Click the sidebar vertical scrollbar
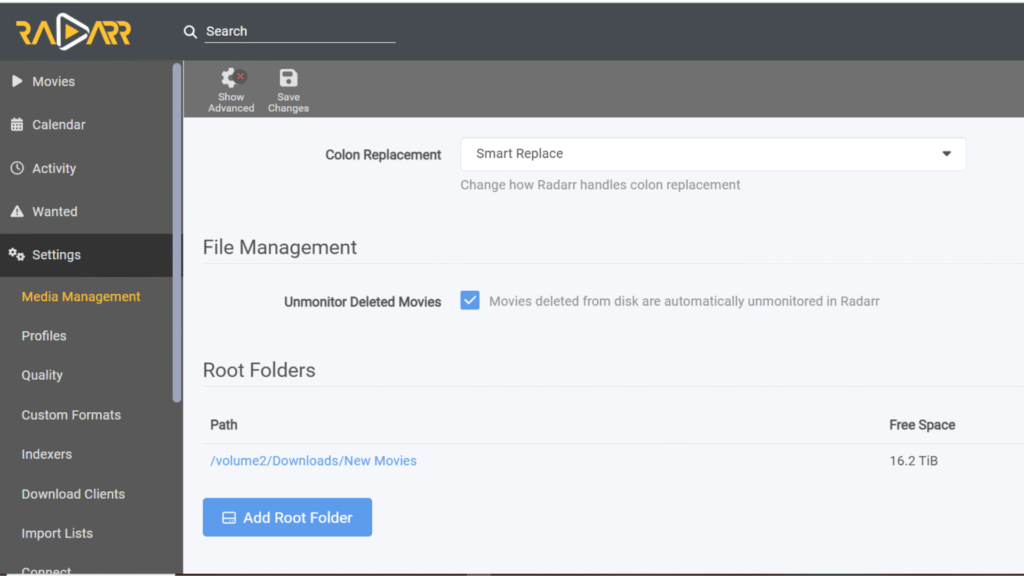 point(177,232)
